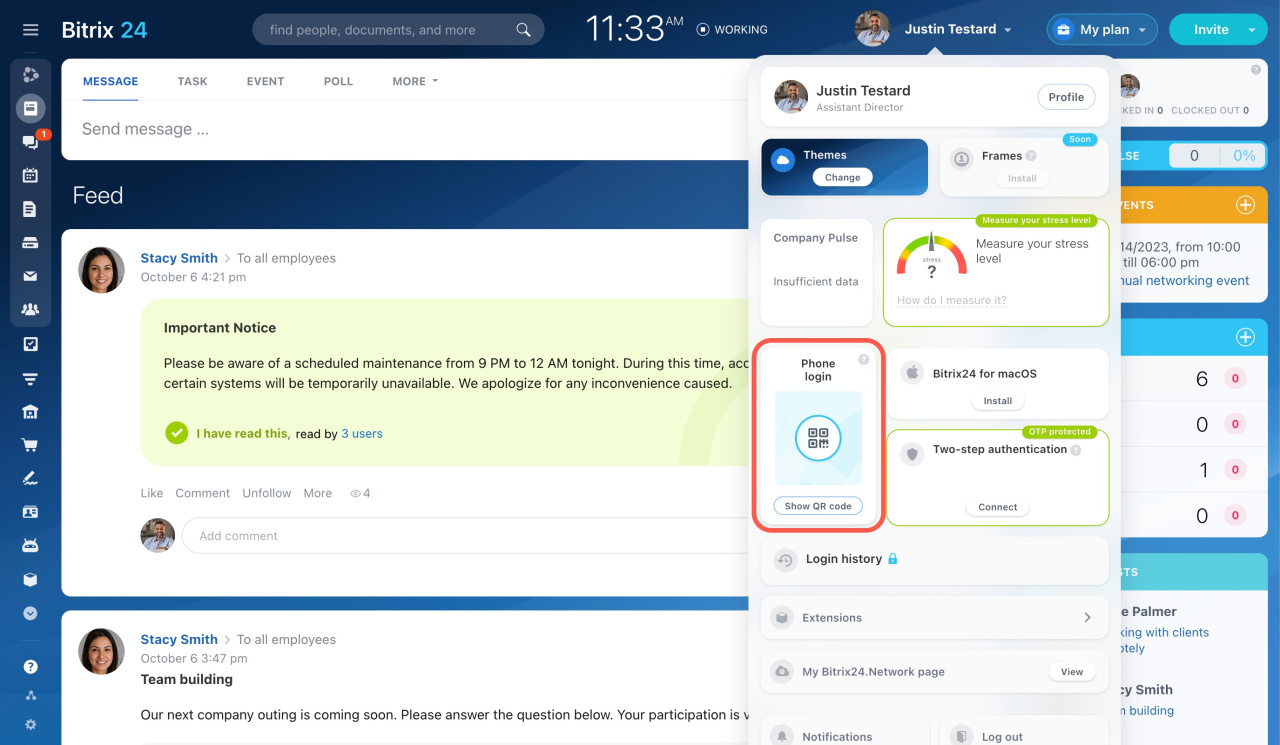Click More under the Important Notice post
This screenshot has width=1280, height=745.
click(x=318, y=493)
